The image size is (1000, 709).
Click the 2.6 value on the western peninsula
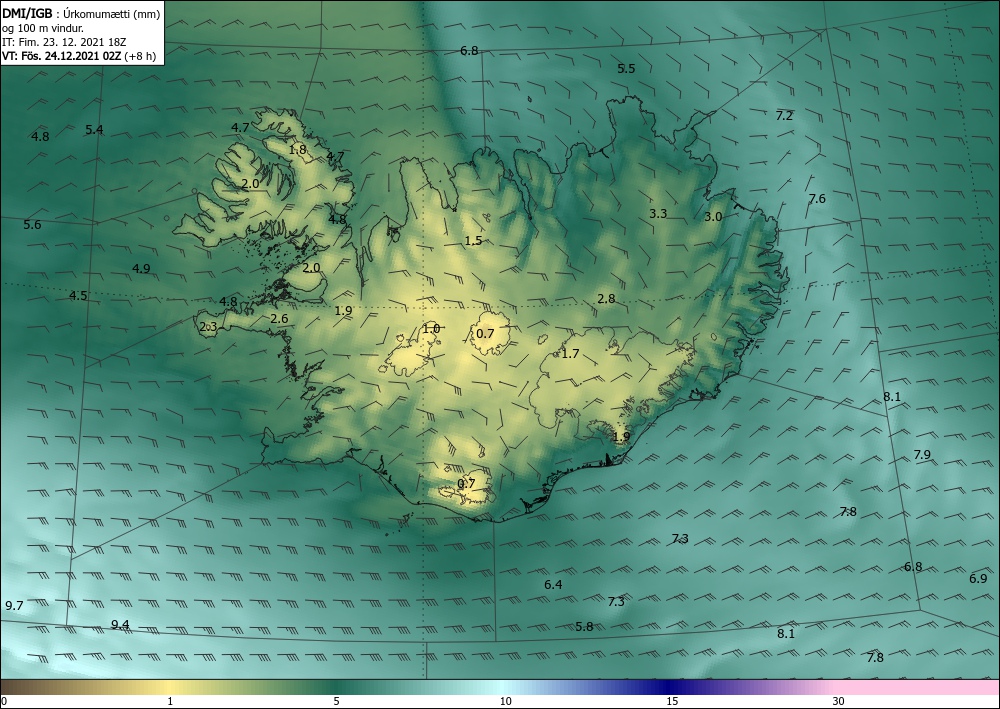[x=279, y=319]
